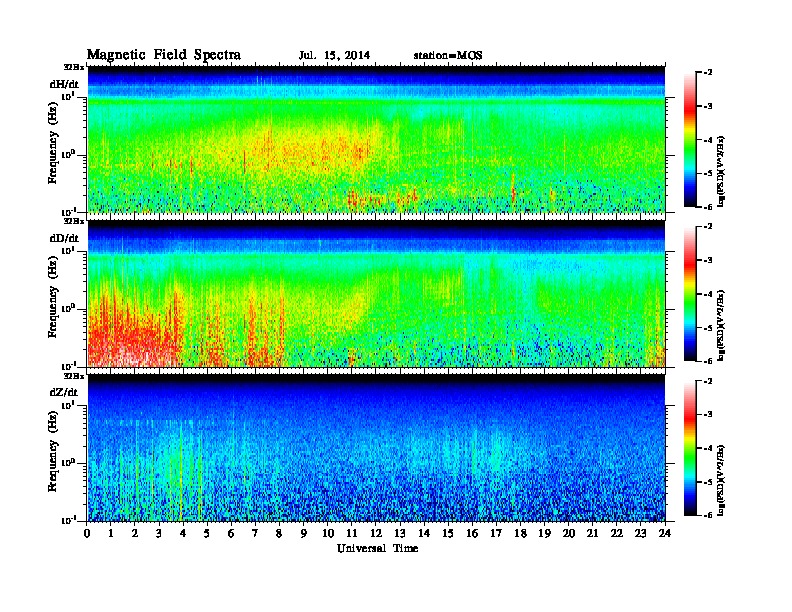Viewport: 792px width, 612px height.
Task: Click the "-5" tick on dZ/dt color scale
Action: [x=708, y=482]
